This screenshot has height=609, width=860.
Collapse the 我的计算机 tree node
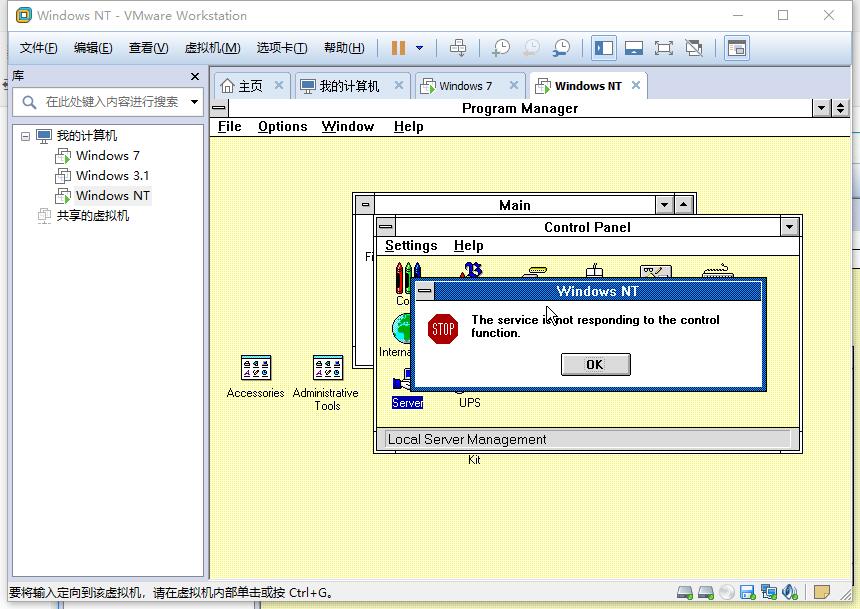25,136
